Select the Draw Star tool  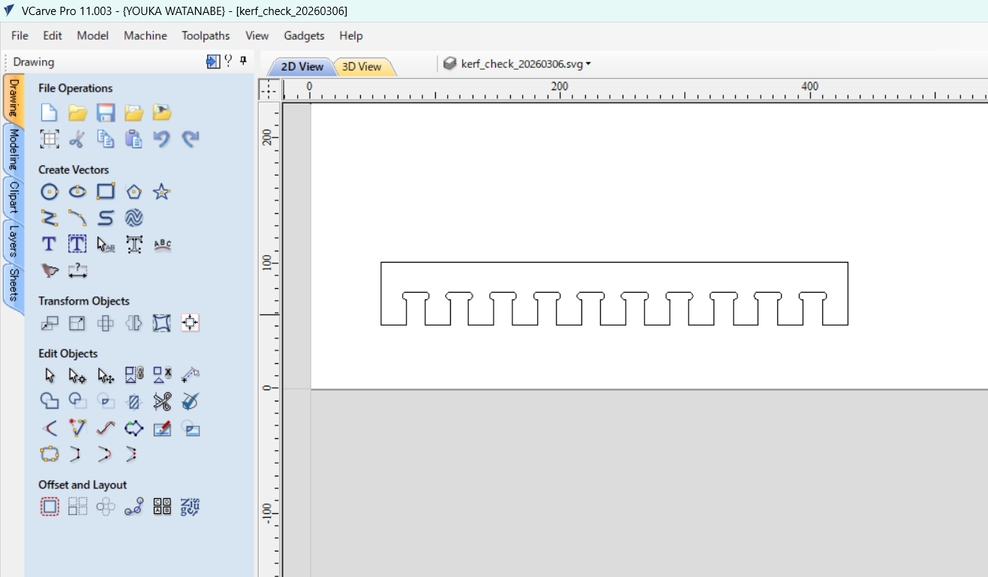pos(162,191)
